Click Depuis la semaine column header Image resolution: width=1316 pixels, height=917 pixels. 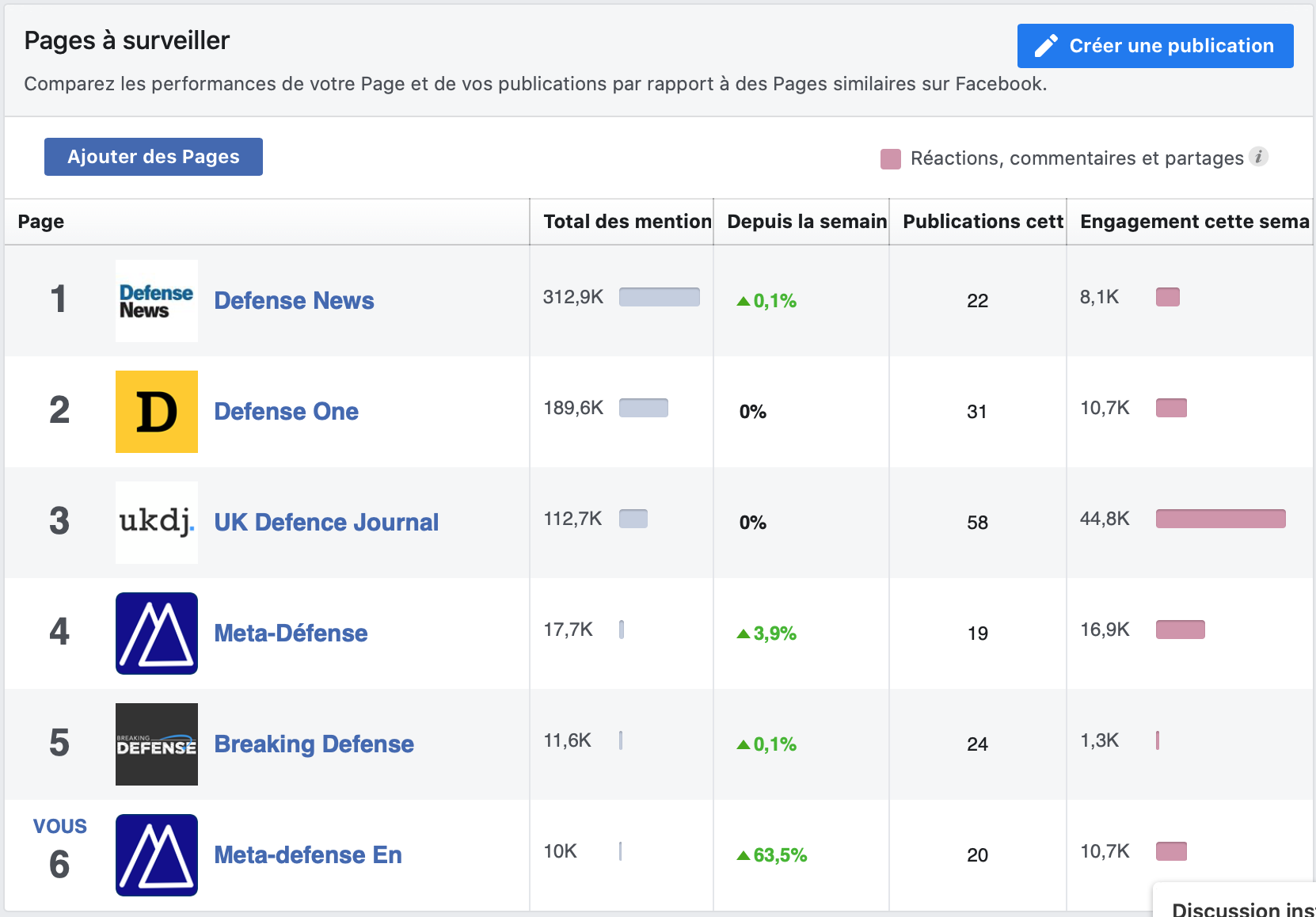coord(801,222)
